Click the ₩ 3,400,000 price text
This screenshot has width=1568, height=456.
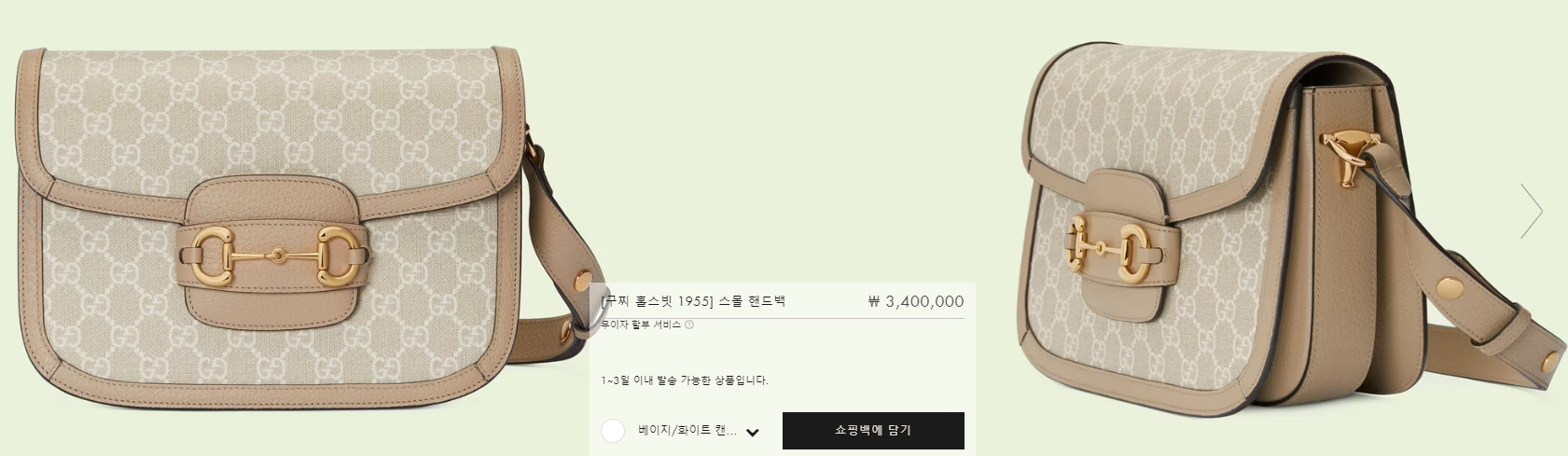(x=916, y=301)
